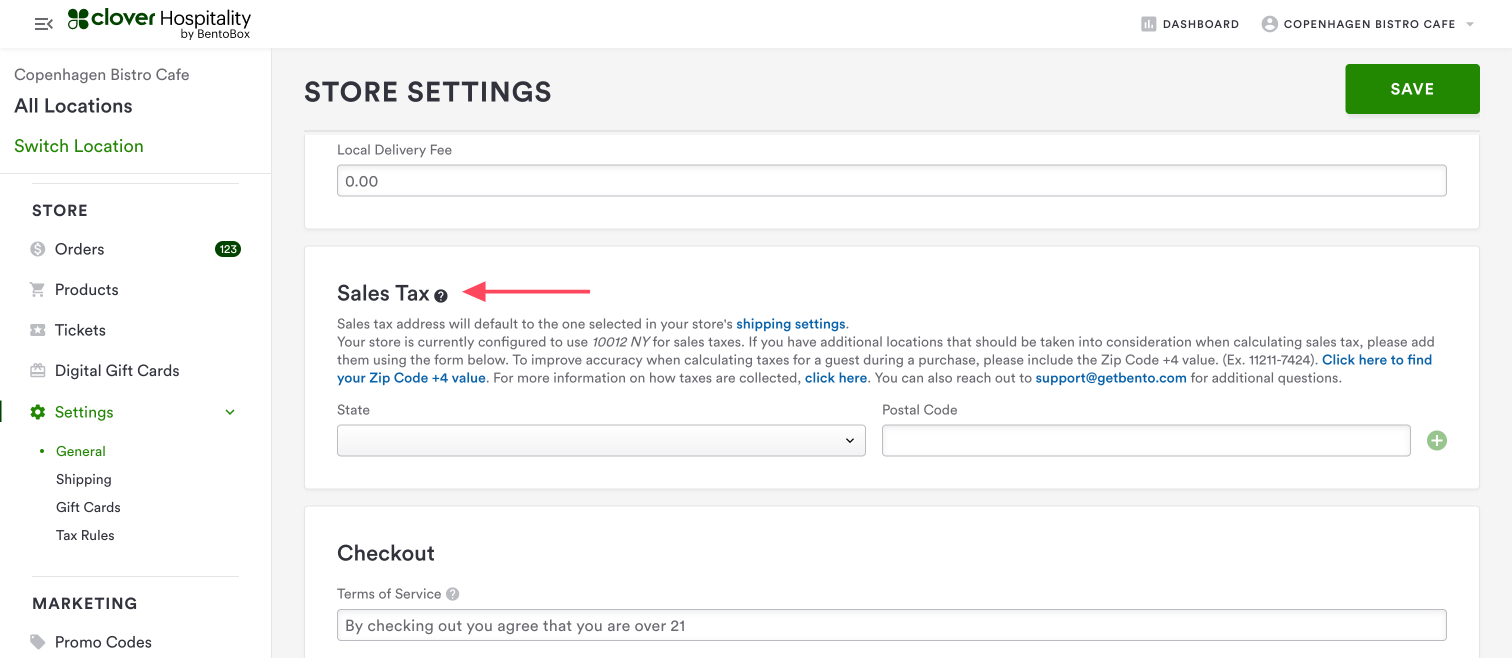
Task: Click the Digital Gift Cards icon
Action: pyautogui.click(x=38, y=371)
